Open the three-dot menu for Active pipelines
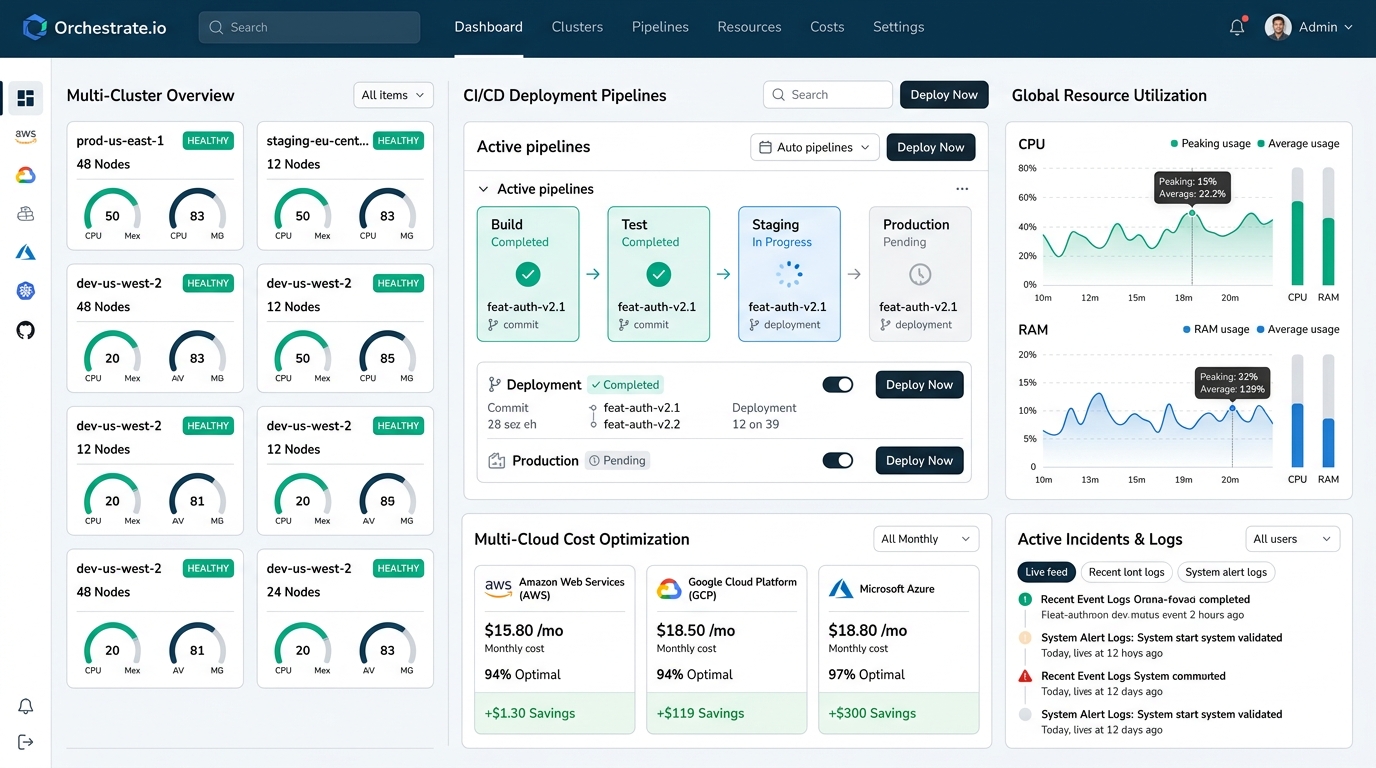The height and width of the screenshot is (768, 1376). point(962,189)
